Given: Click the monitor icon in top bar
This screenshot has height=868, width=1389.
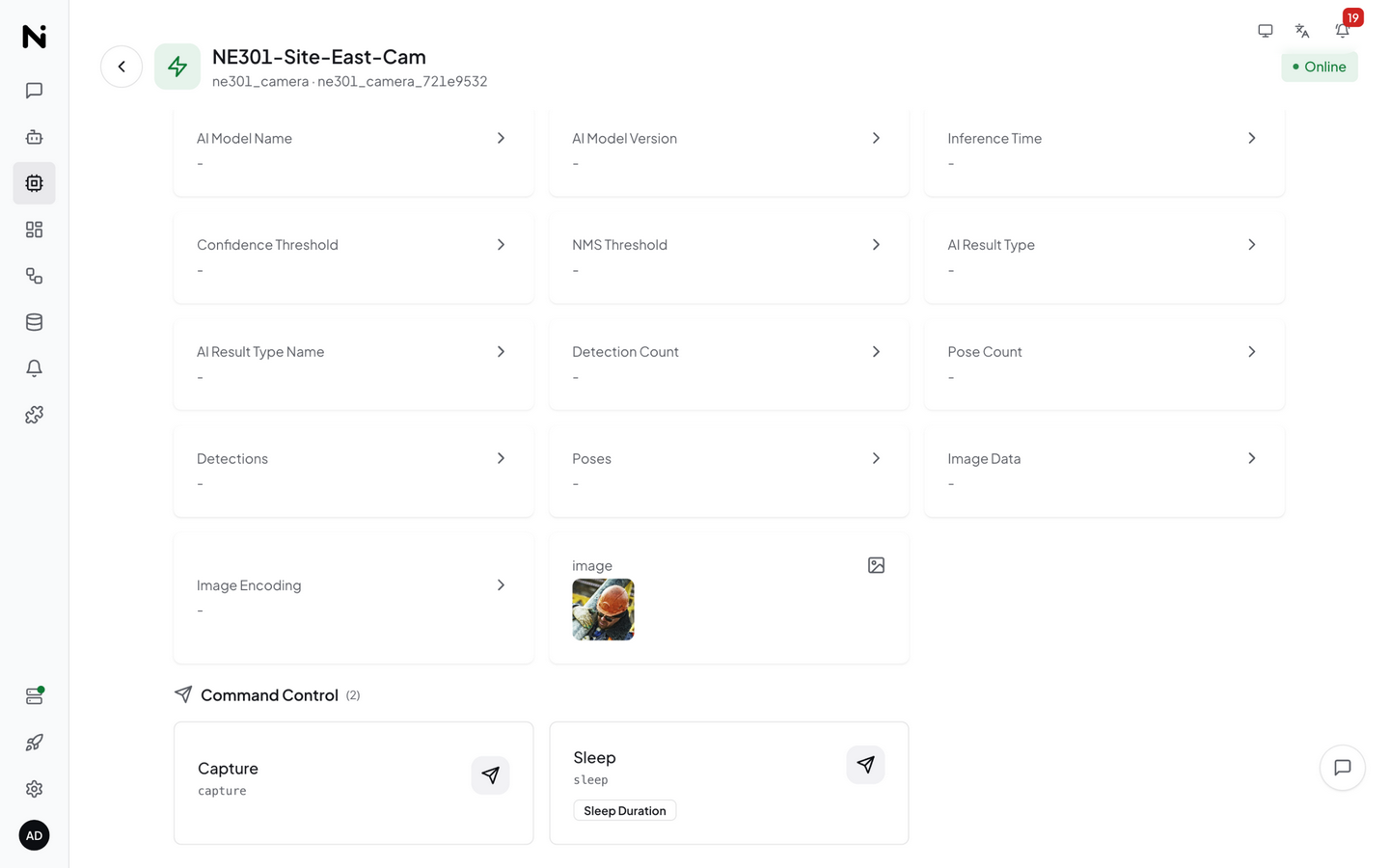Looking at the screenshot, I should coord(1266,31).
